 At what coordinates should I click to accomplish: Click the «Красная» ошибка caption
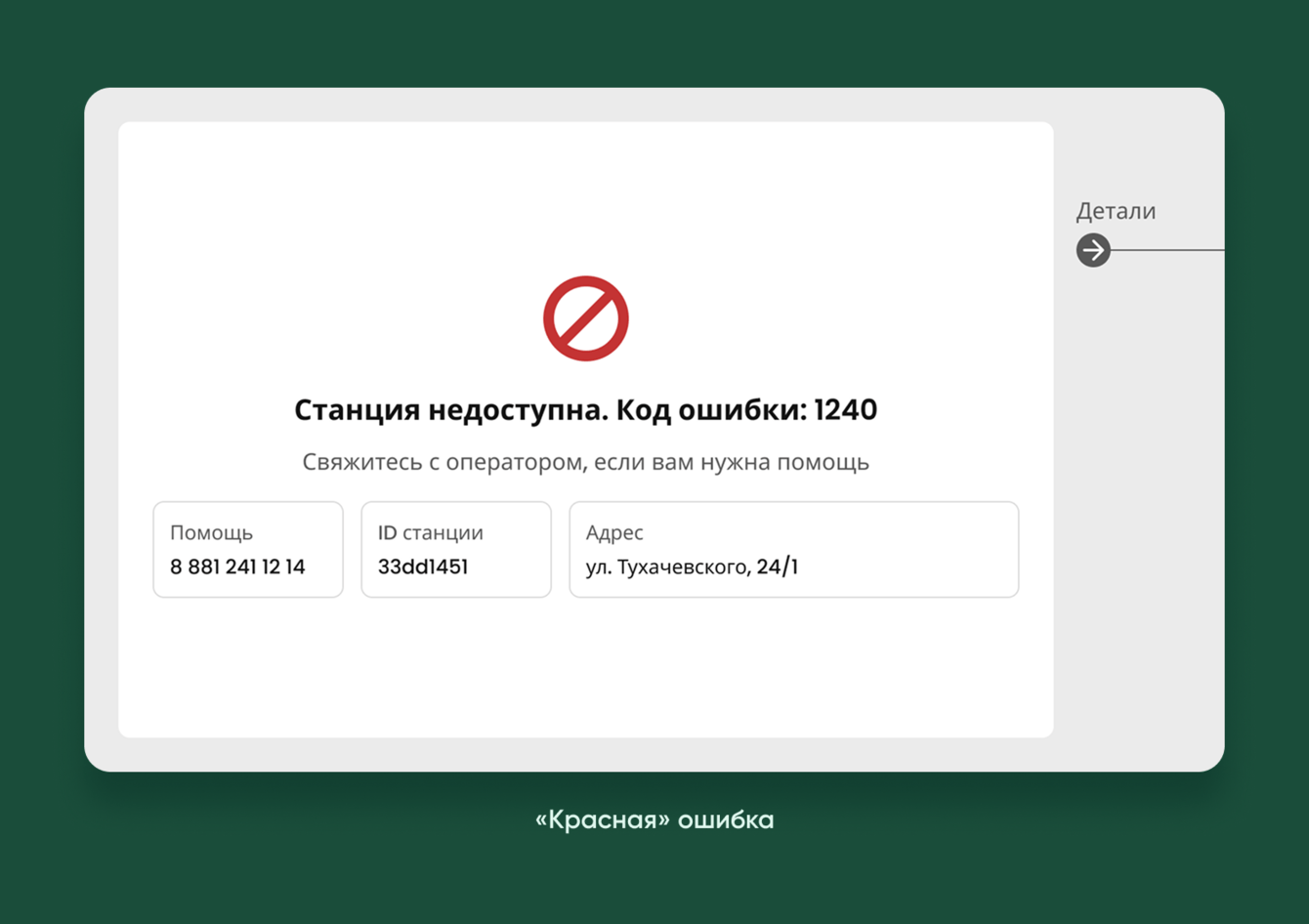[654, 819]
